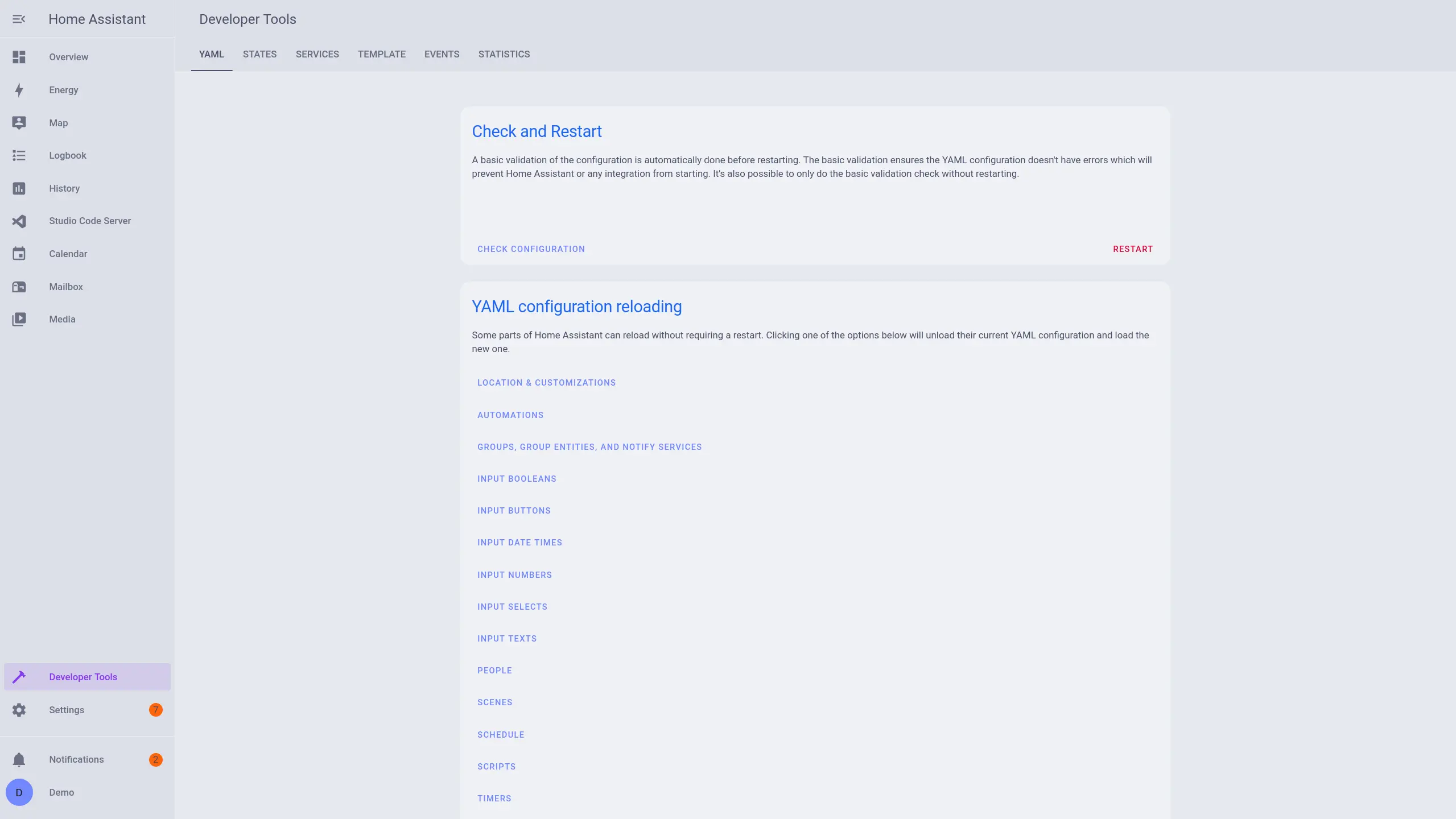Open the TEMPLATE tab
Image resolution: width=1456 pixels, height=819 pixels.
(x=381, y=55)
